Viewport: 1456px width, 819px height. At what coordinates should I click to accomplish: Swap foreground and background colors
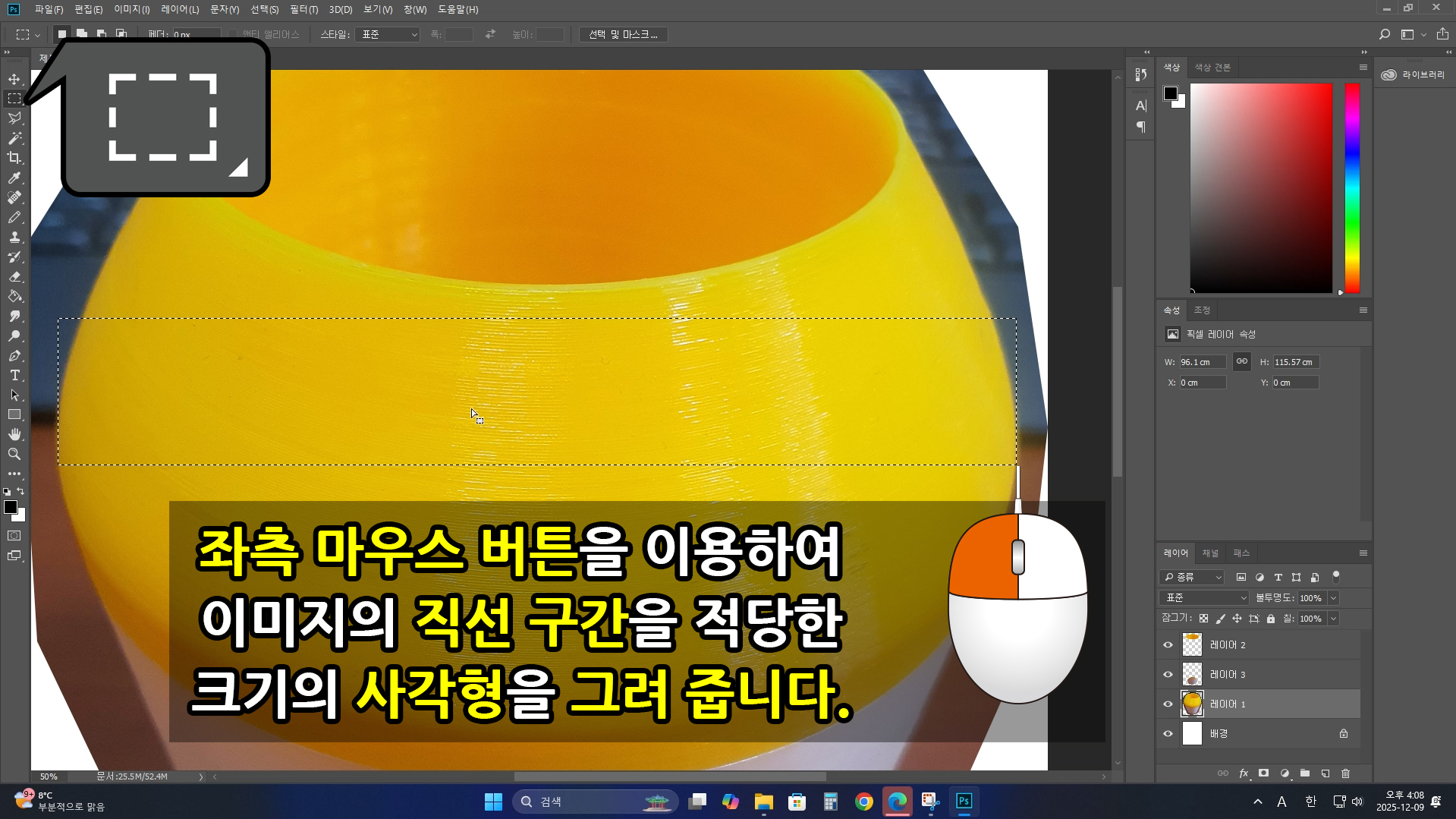tap(20, 491)
